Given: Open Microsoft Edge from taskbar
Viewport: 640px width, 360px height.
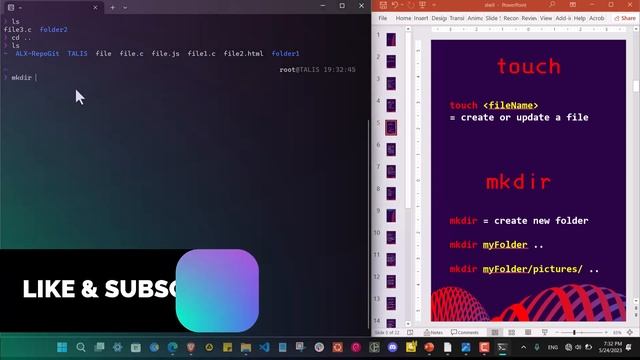Looking at the screenshot, I should 173,347.
